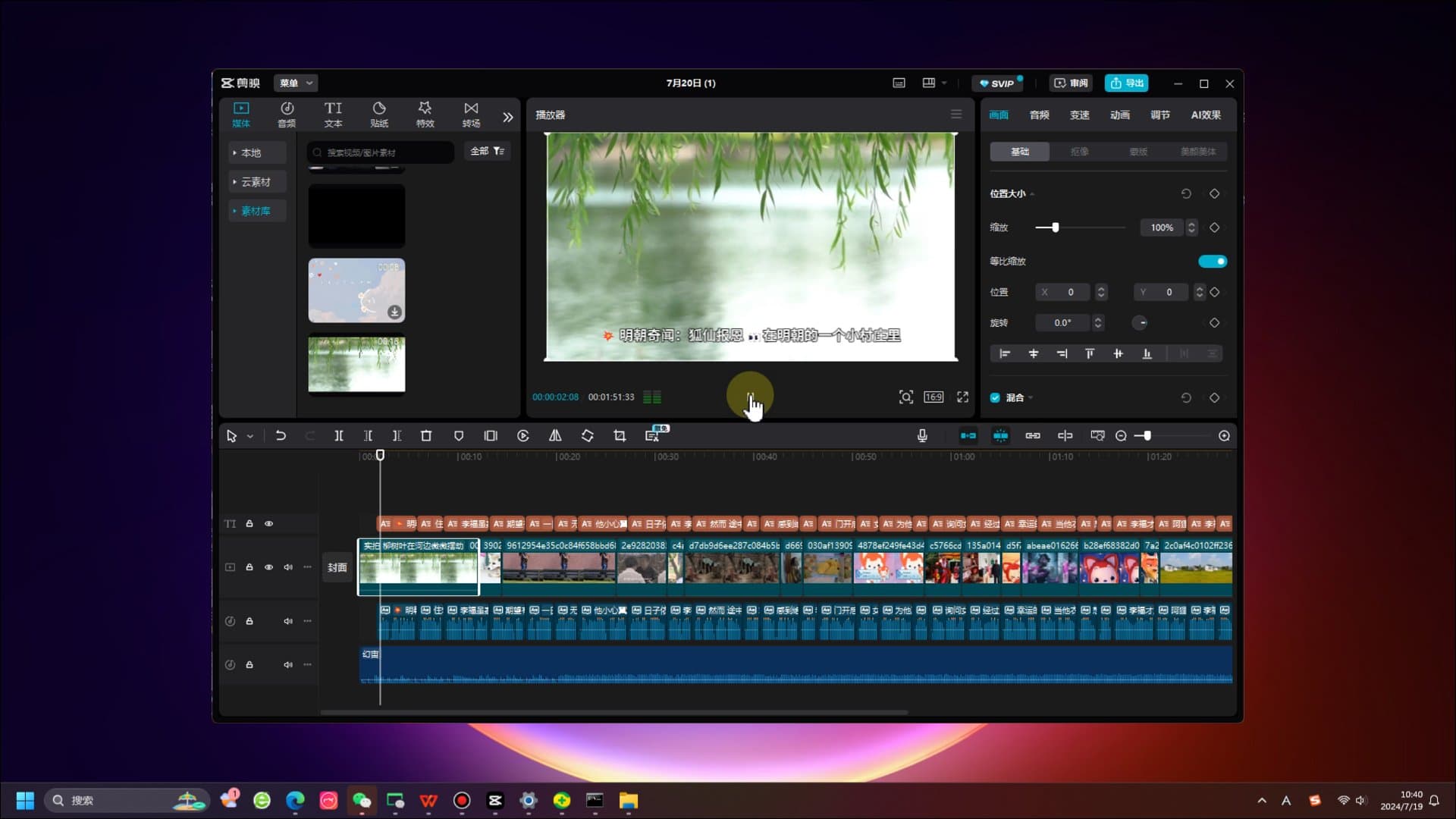Click the timeline zoom-out magnifier icon
Image resolution: width=1456 pixels, height=819 pixels.
pos(1121,436)
